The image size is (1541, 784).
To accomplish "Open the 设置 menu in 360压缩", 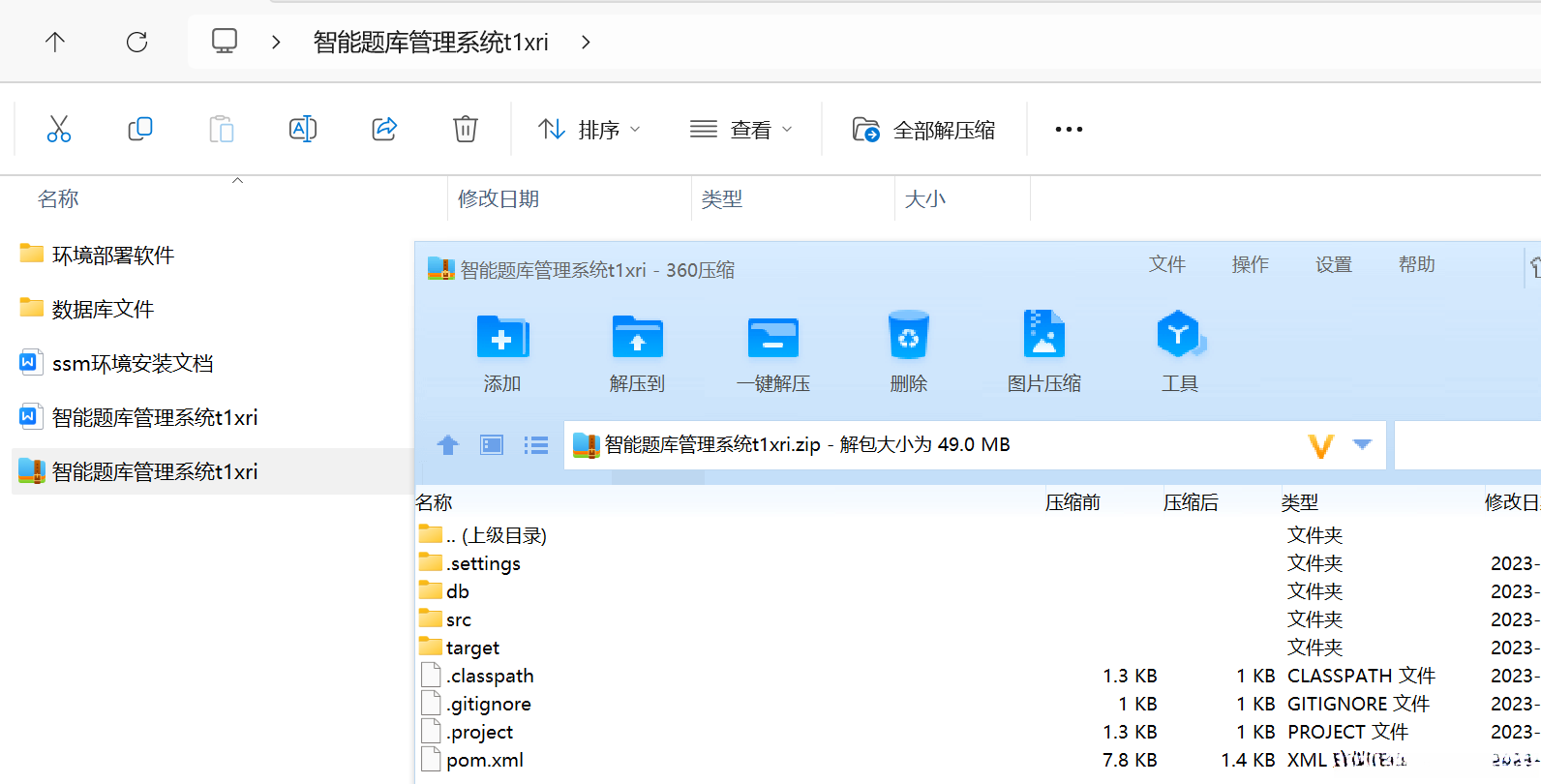I will [x=1334, y=264].
